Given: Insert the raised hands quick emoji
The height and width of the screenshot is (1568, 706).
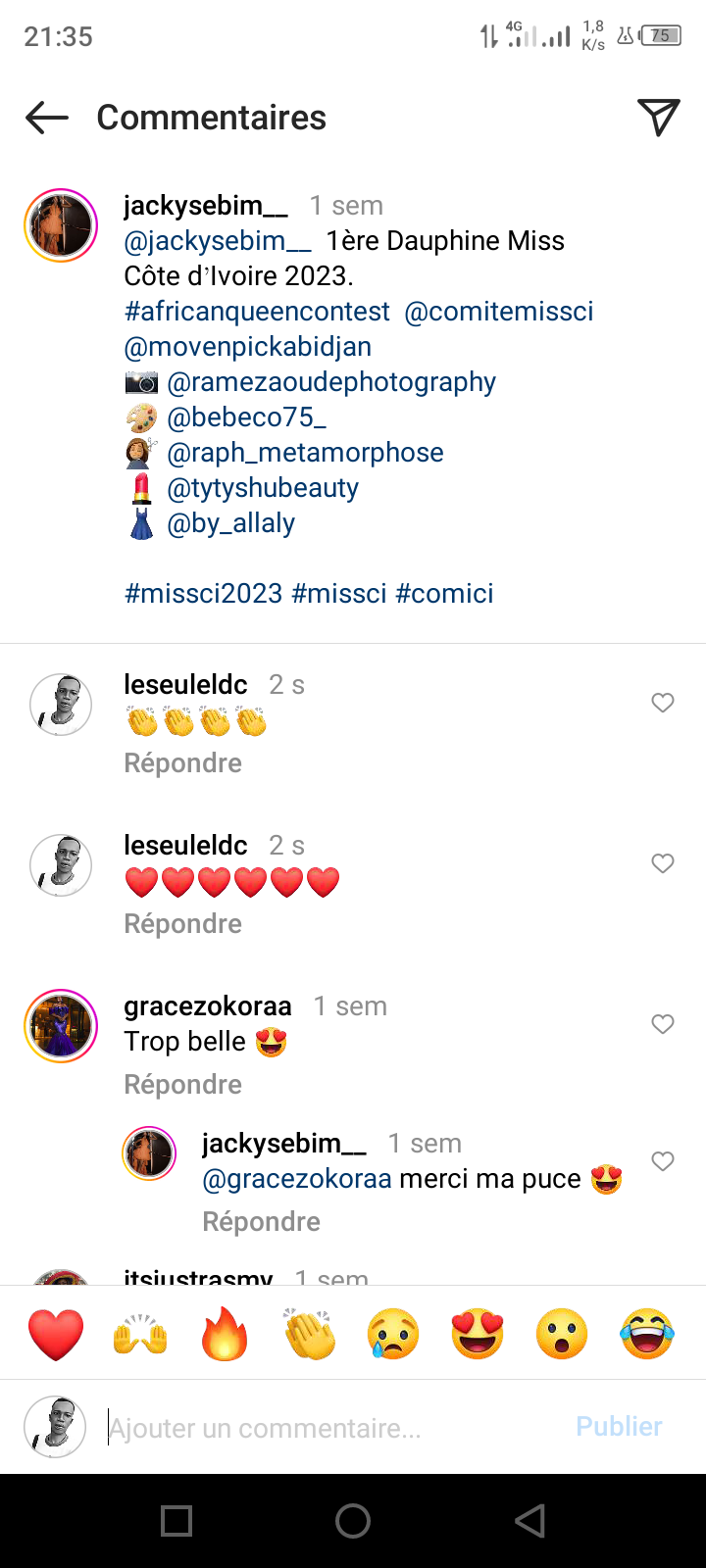Looking at the screenshot, I should point(140,1334).
